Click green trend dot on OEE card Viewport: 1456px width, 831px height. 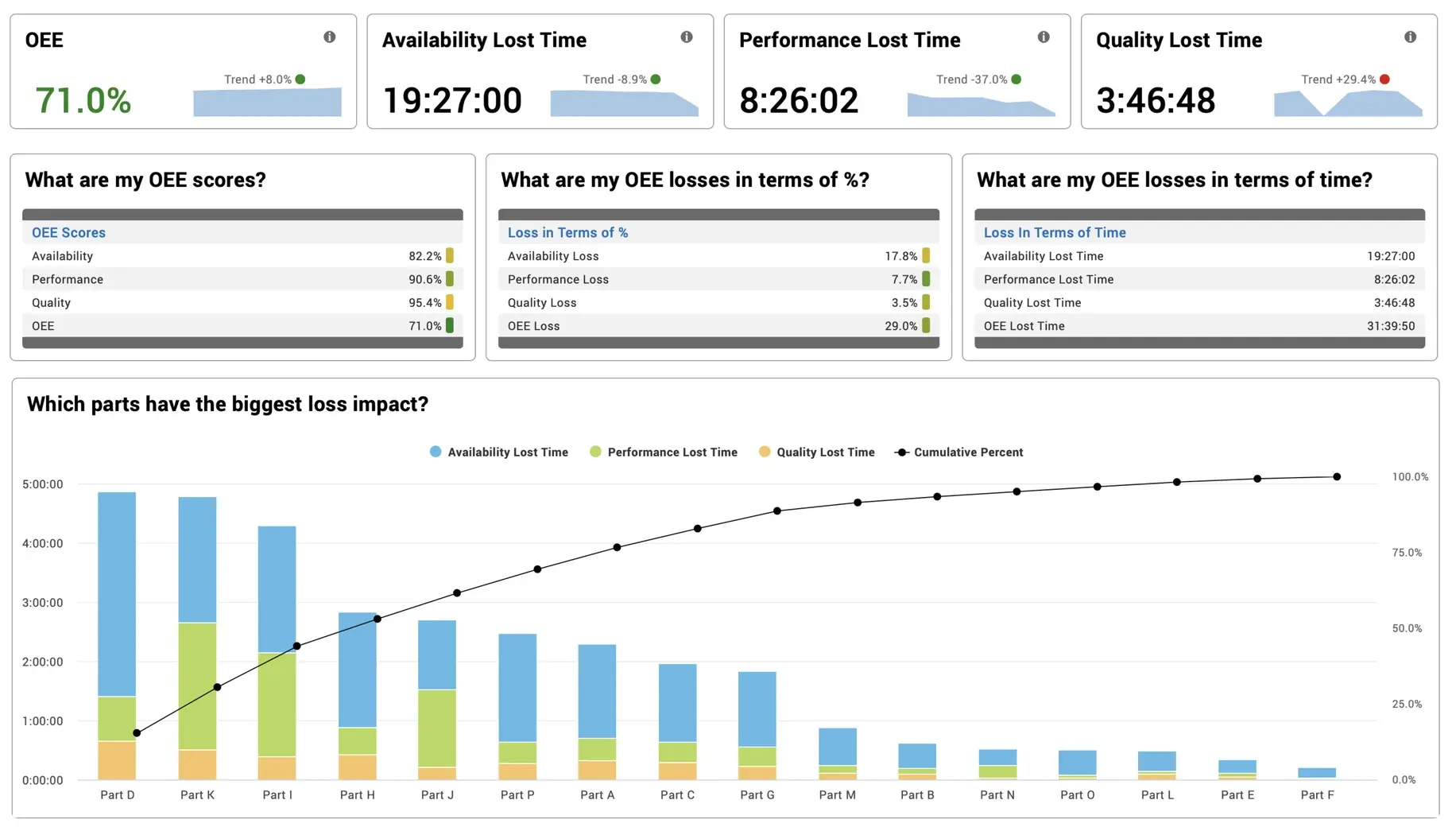click(x=300, y=80)
